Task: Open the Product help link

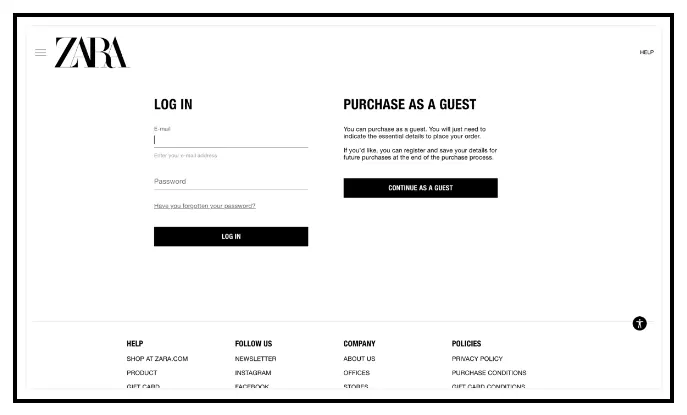Action: click(x=142, y=372)
